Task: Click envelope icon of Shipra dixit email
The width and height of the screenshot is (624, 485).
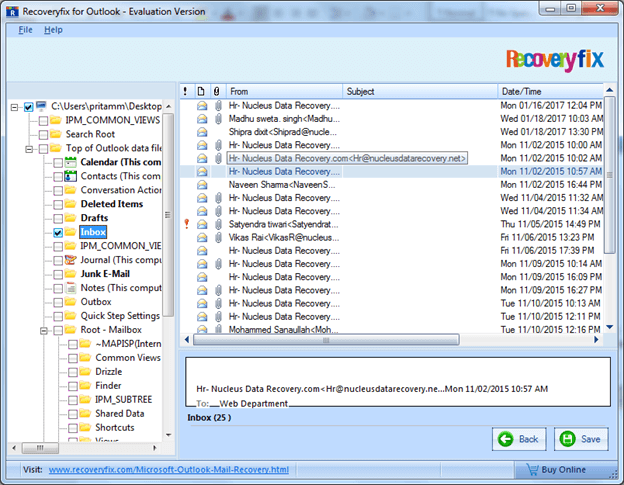Action: (202, 132)
